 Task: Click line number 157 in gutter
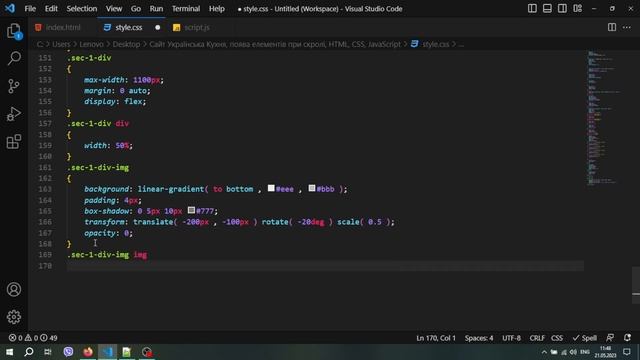45,123
